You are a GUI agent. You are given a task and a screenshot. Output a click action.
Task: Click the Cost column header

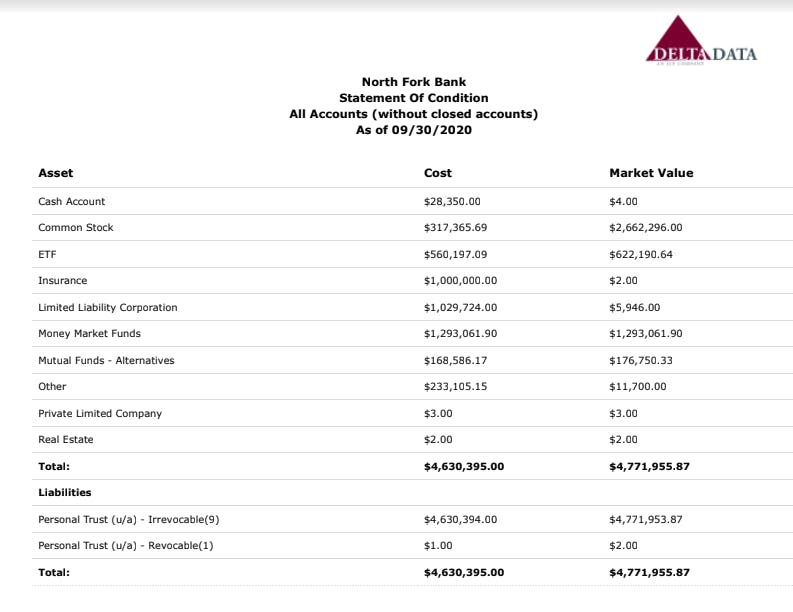(x=437, y=173)
